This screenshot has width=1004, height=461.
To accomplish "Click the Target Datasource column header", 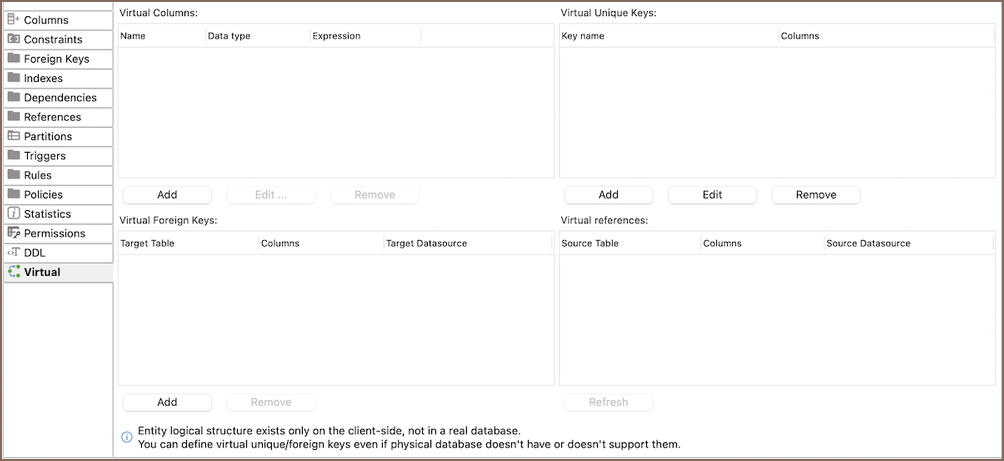I will (426, 243).
